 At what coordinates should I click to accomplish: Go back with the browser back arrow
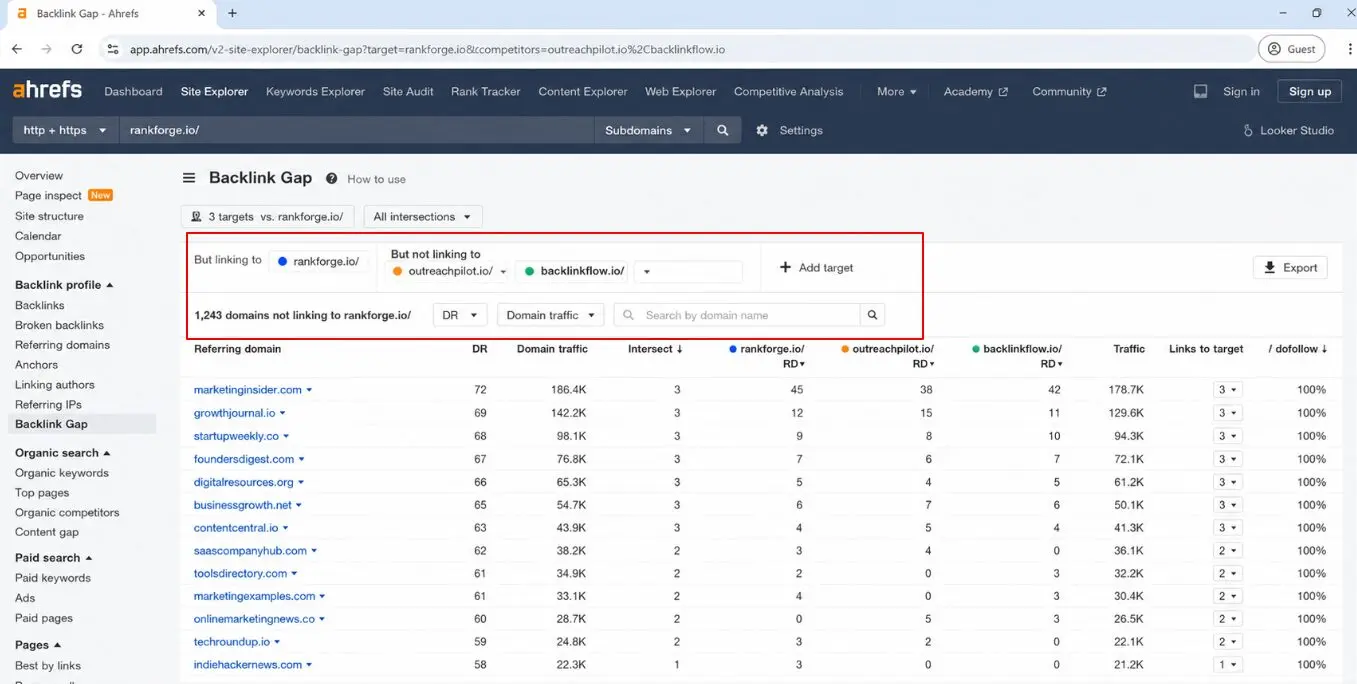click(x=17, y=48)
